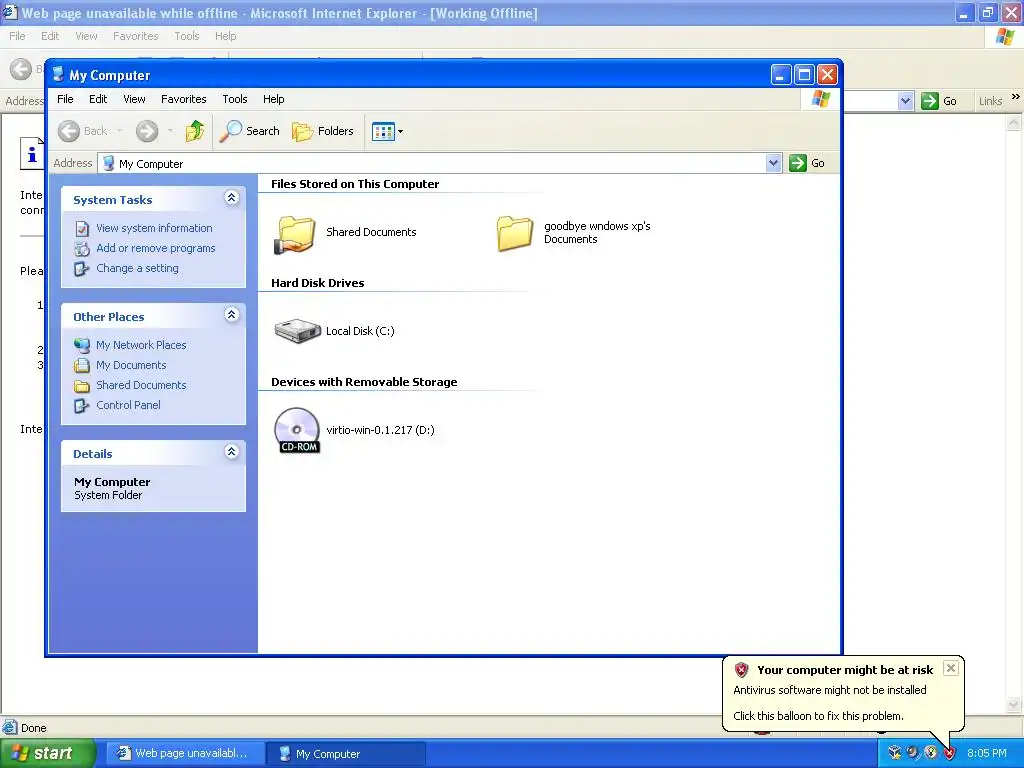The width and height of the screenshot is (1024, 768).
Task: Open the Forward history dropdown arrow
Action: [170, 131]
